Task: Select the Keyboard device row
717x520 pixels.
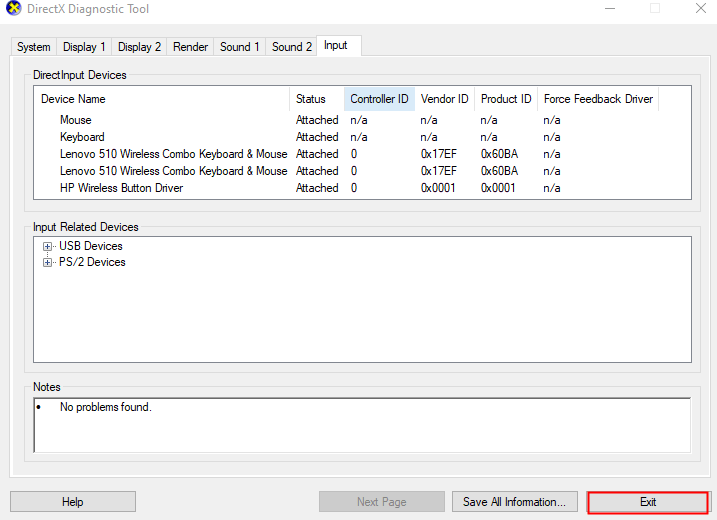Action: [82, 137]
